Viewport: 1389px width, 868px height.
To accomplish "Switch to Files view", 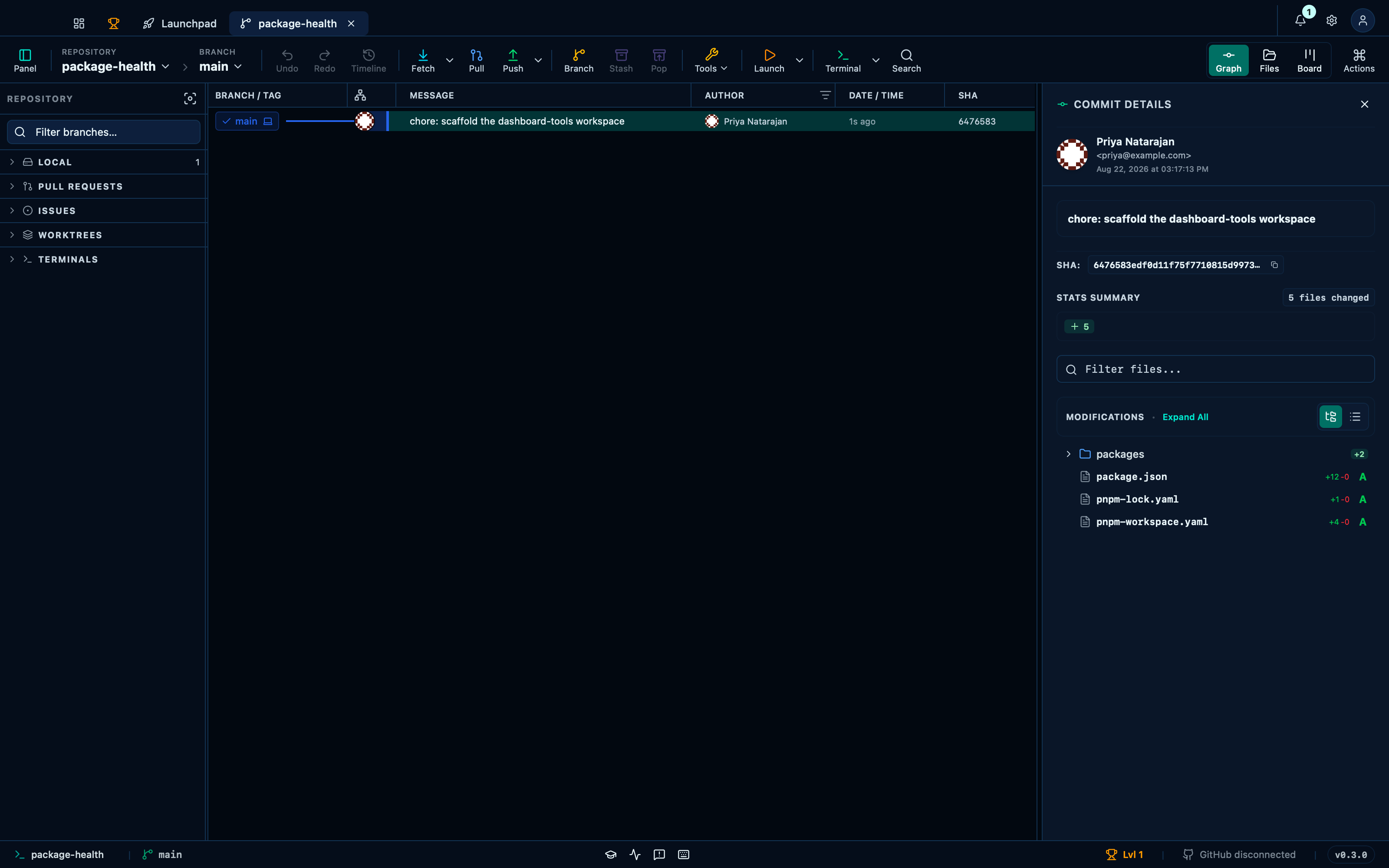I will pos(1269,60).
